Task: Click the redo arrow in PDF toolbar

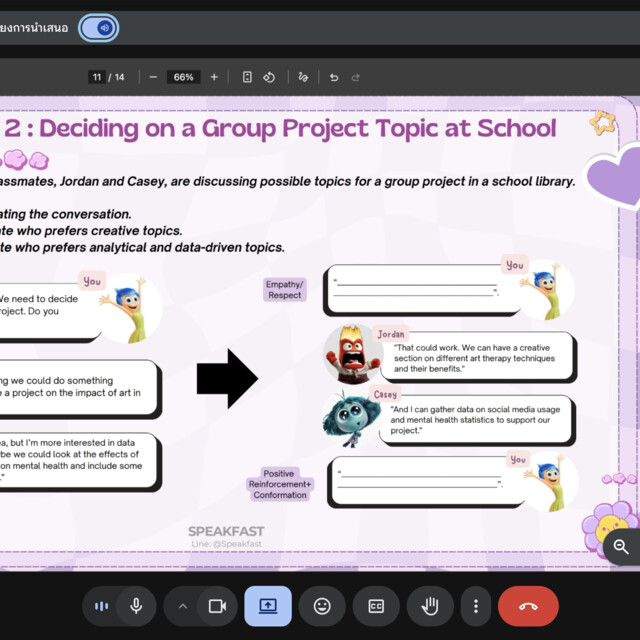Action: coord(356,77)
